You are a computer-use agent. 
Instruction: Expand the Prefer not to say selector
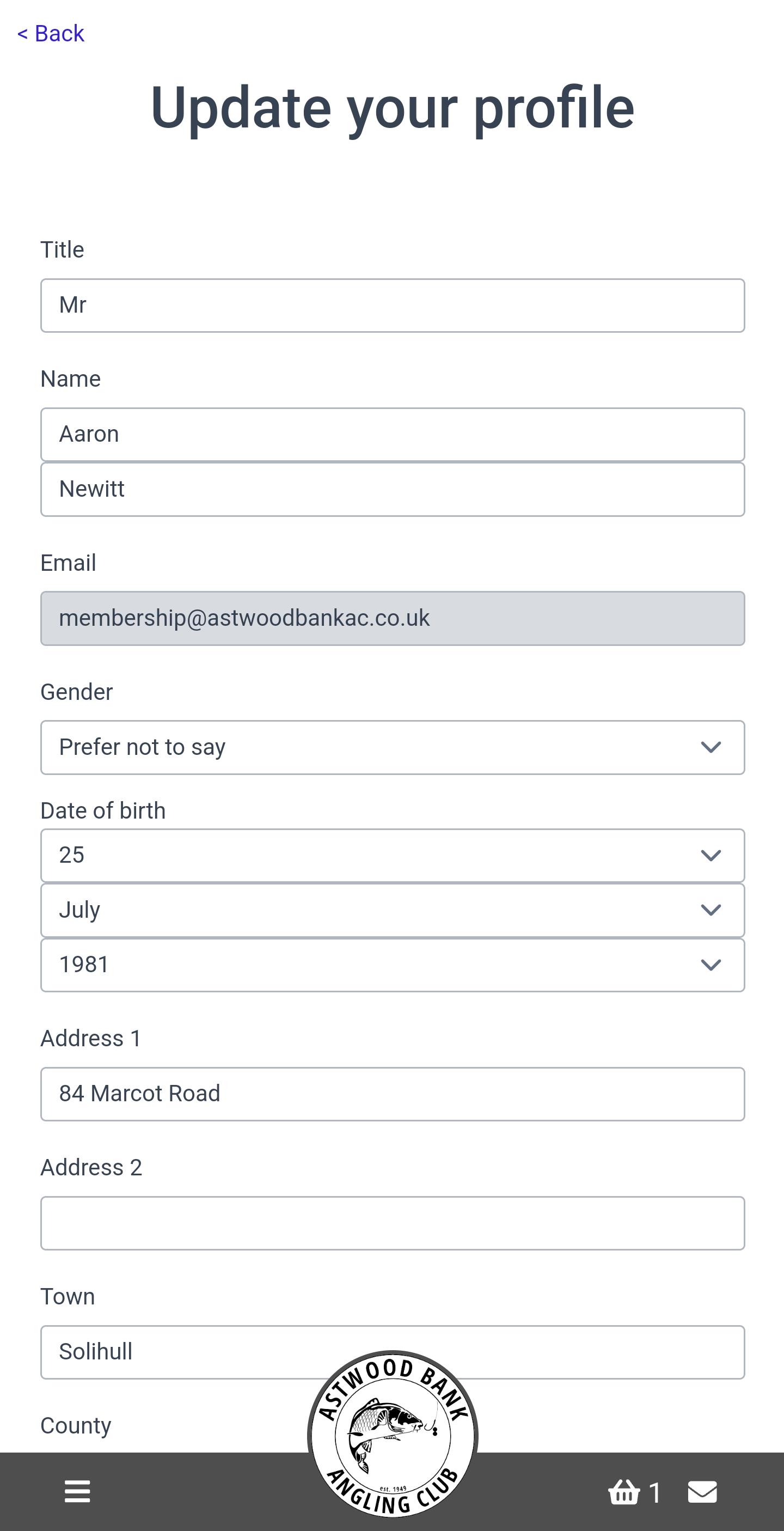(x=393, y=747)
